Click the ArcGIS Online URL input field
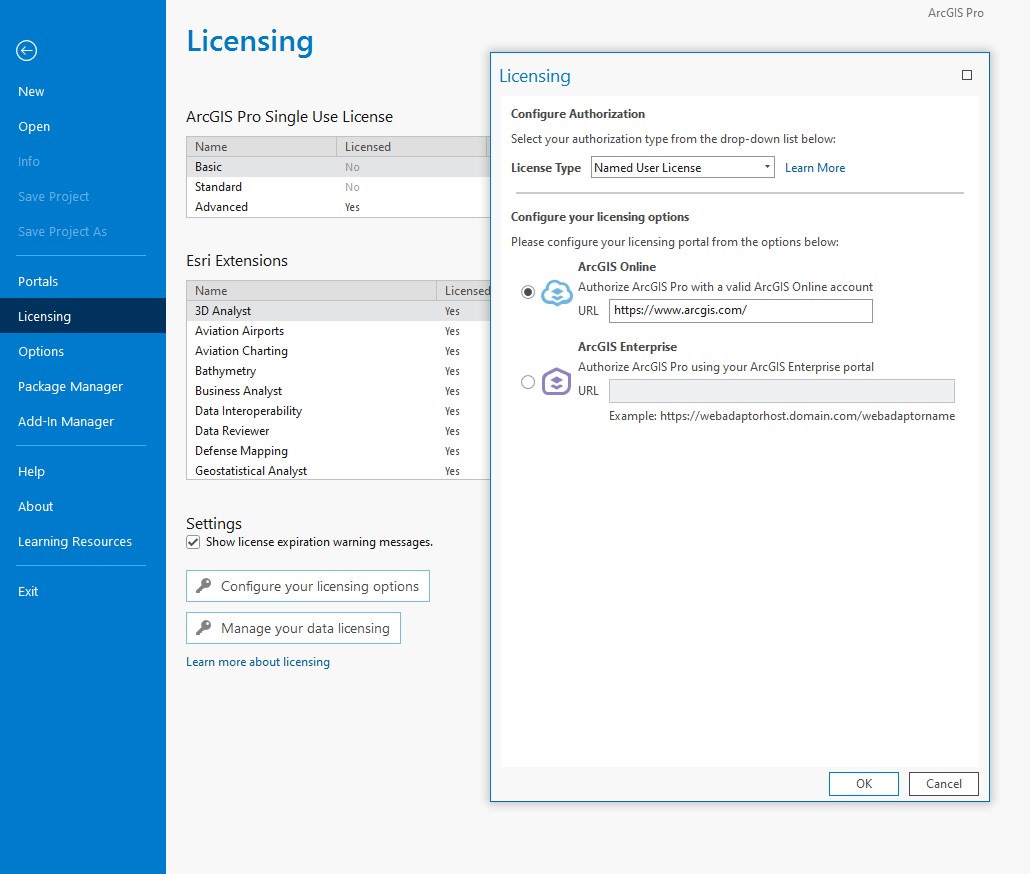Screen dimensions: 1030x874 (740, 311)
